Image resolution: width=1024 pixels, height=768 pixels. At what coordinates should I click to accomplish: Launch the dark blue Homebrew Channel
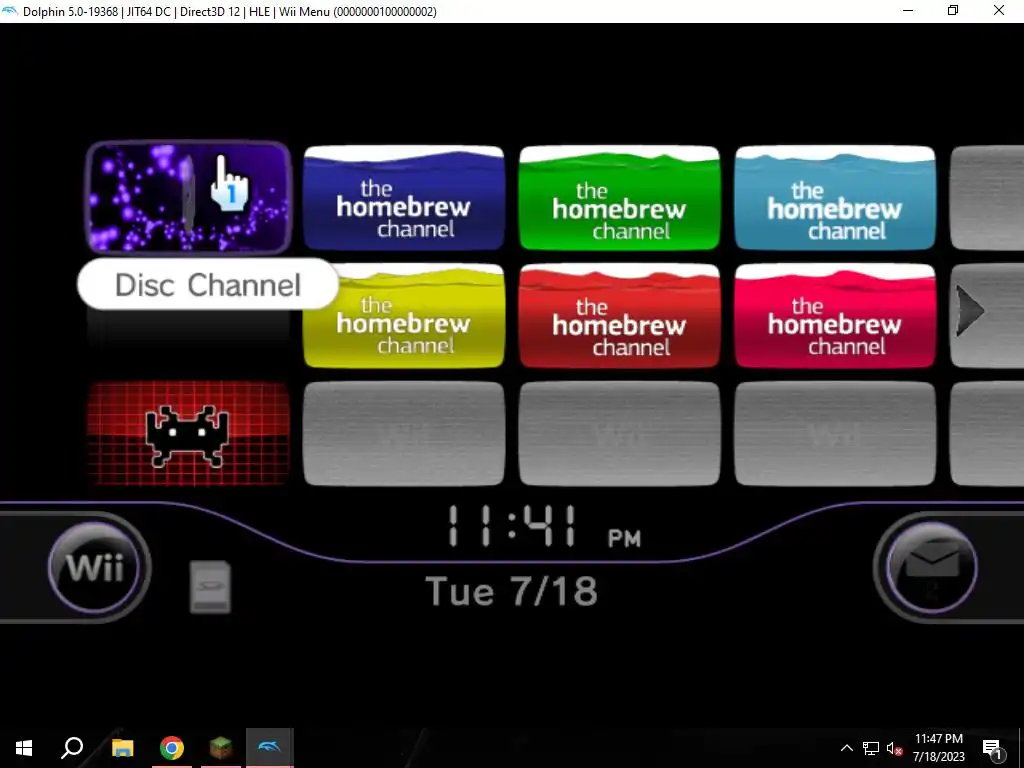click(x=404, y=198)
